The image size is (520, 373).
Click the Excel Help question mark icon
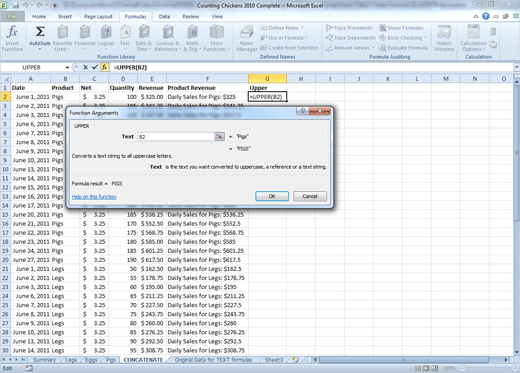[486, 16]
